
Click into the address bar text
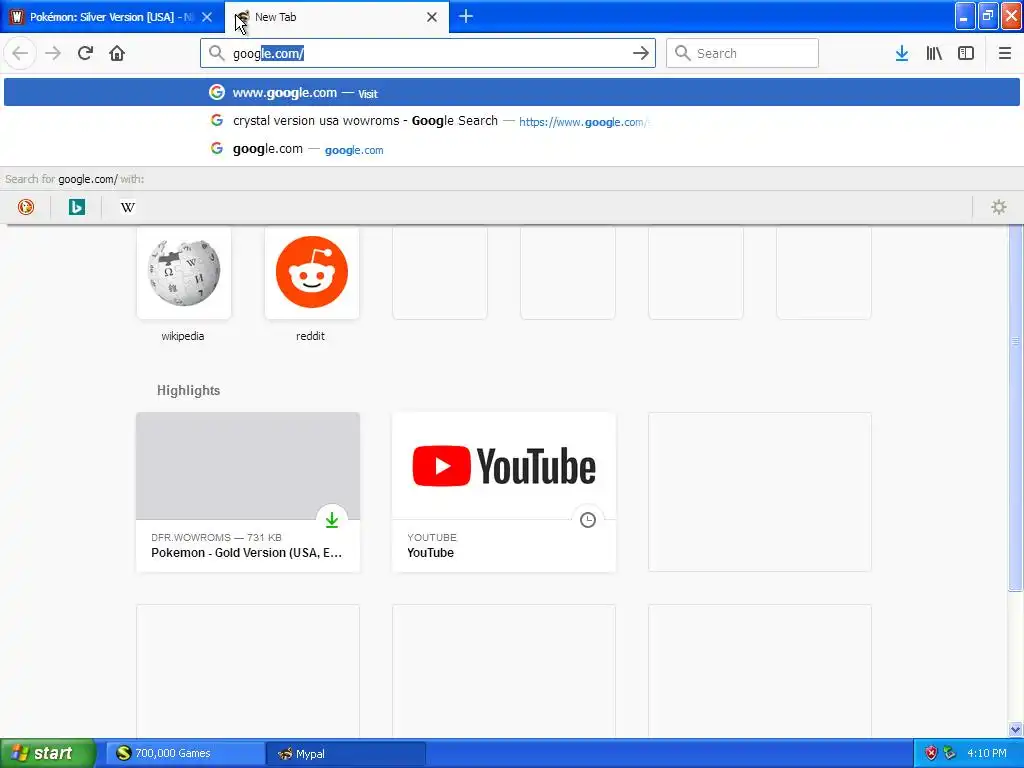pyautogui.click(x=428, y=54)
